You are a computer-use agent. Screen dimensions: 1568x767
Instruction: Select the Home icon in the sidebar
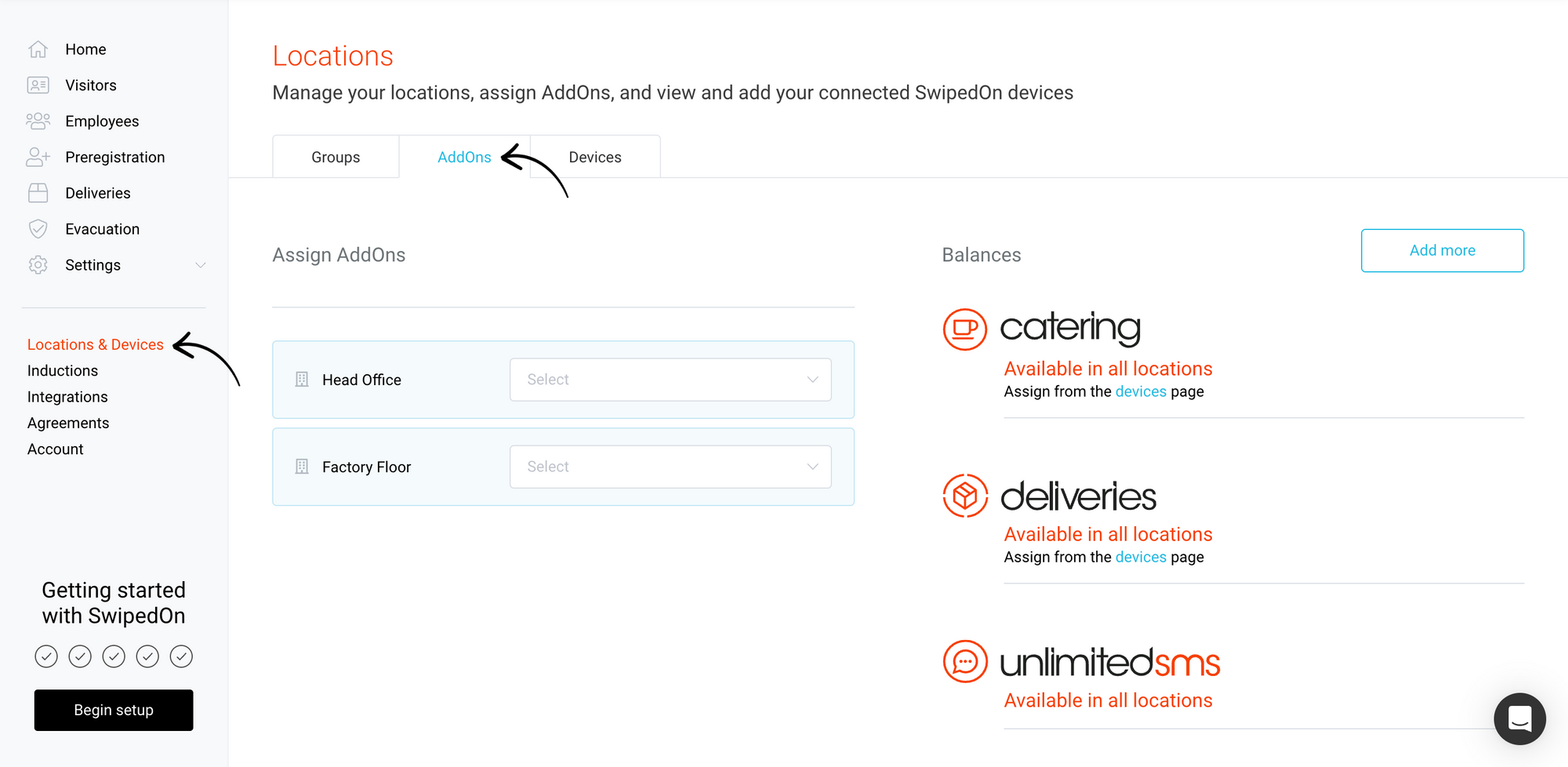click(x=38, y=49)
